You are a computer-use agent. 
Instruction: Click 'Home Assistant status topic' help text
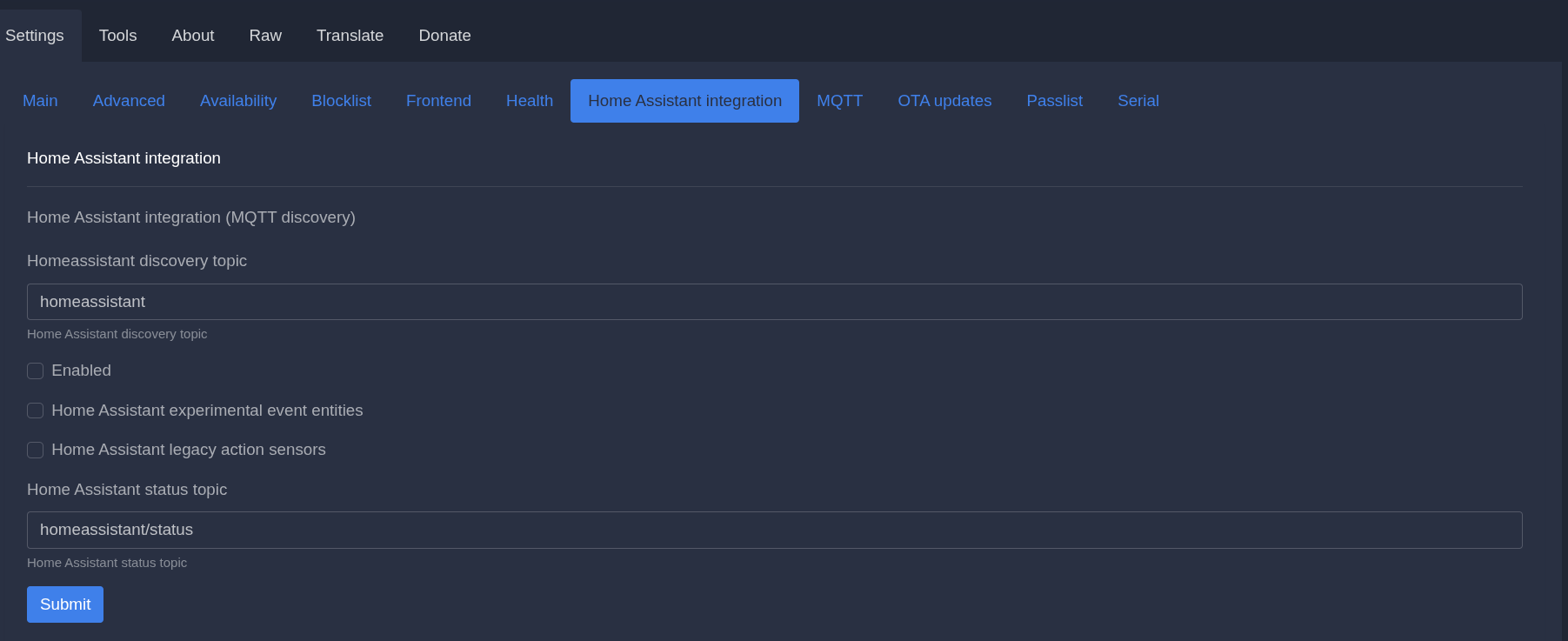click(107, 563)
